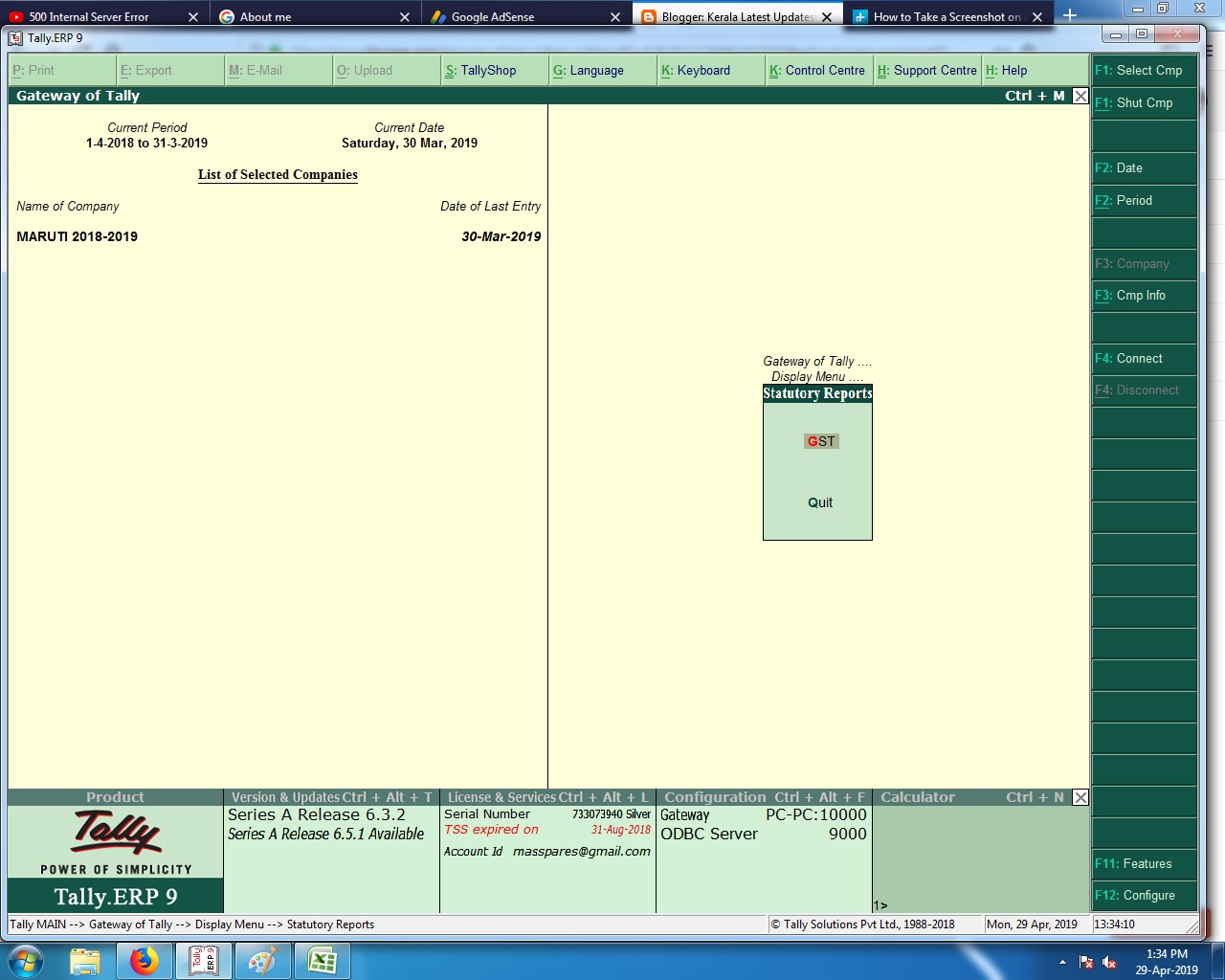
Task: Click the License & Services panel header
Action: click(x=547, y=797)
